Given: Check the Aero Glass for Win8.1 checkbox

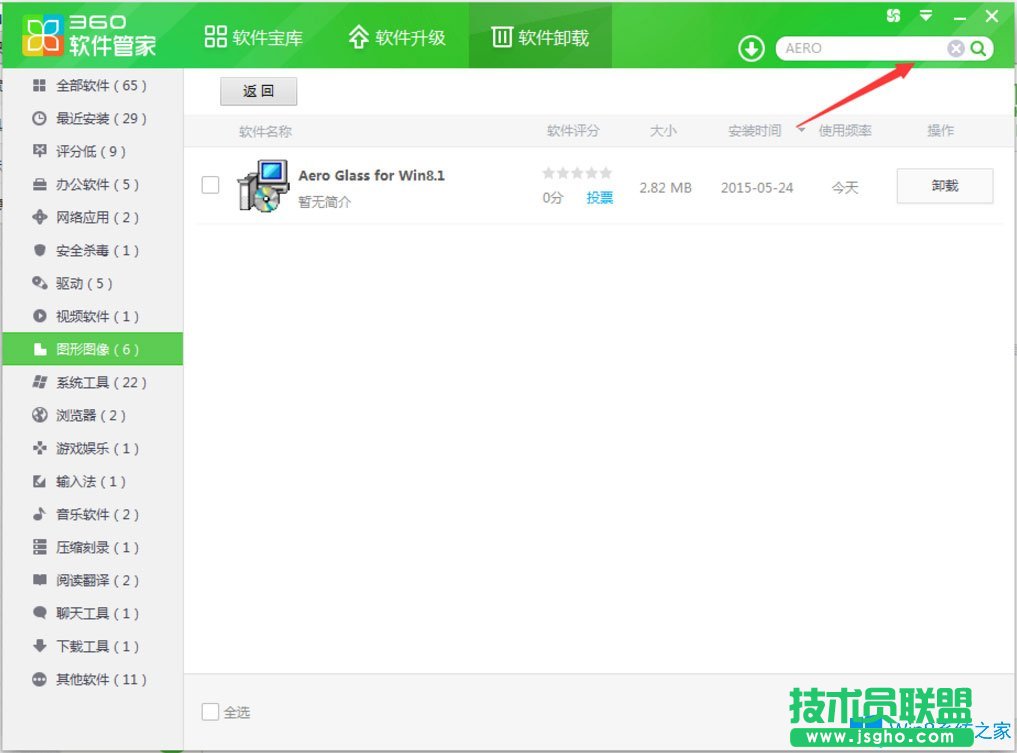Looking at the screenshot, I should point(211,184).
